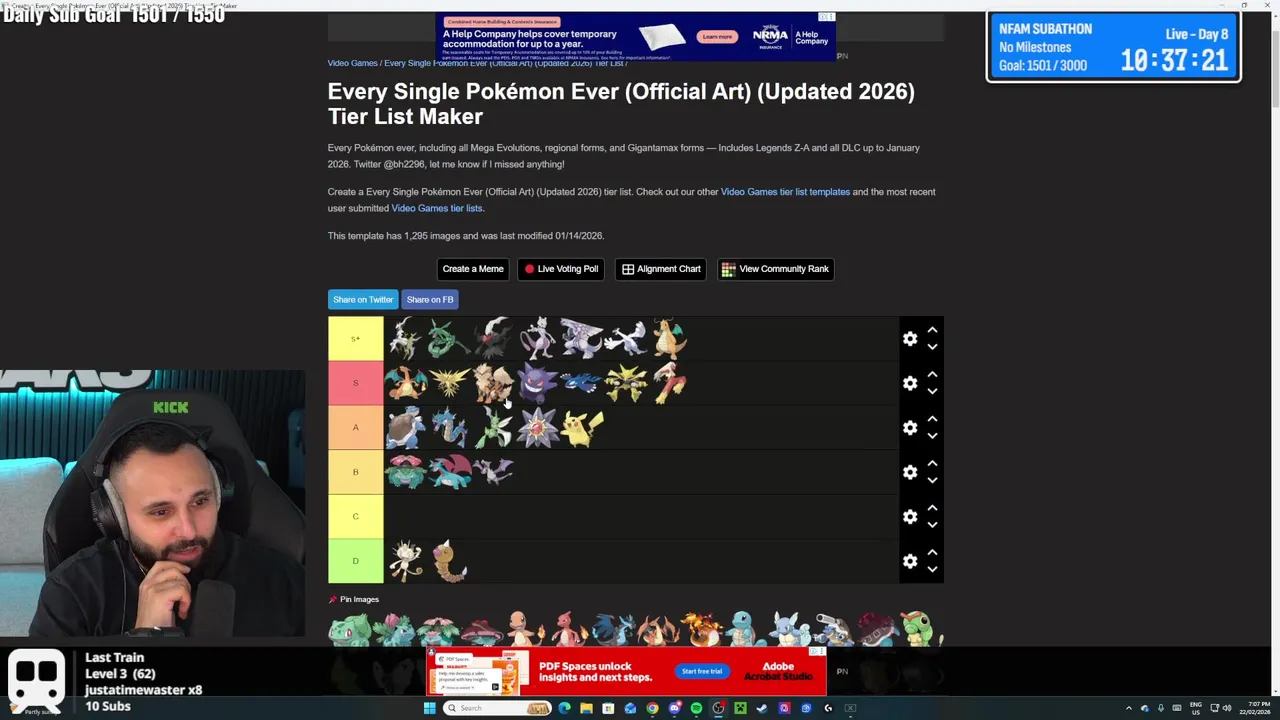Click Pin Images option
The height and width of the screenshot is (720, 1280).
[x=354, y=599]
